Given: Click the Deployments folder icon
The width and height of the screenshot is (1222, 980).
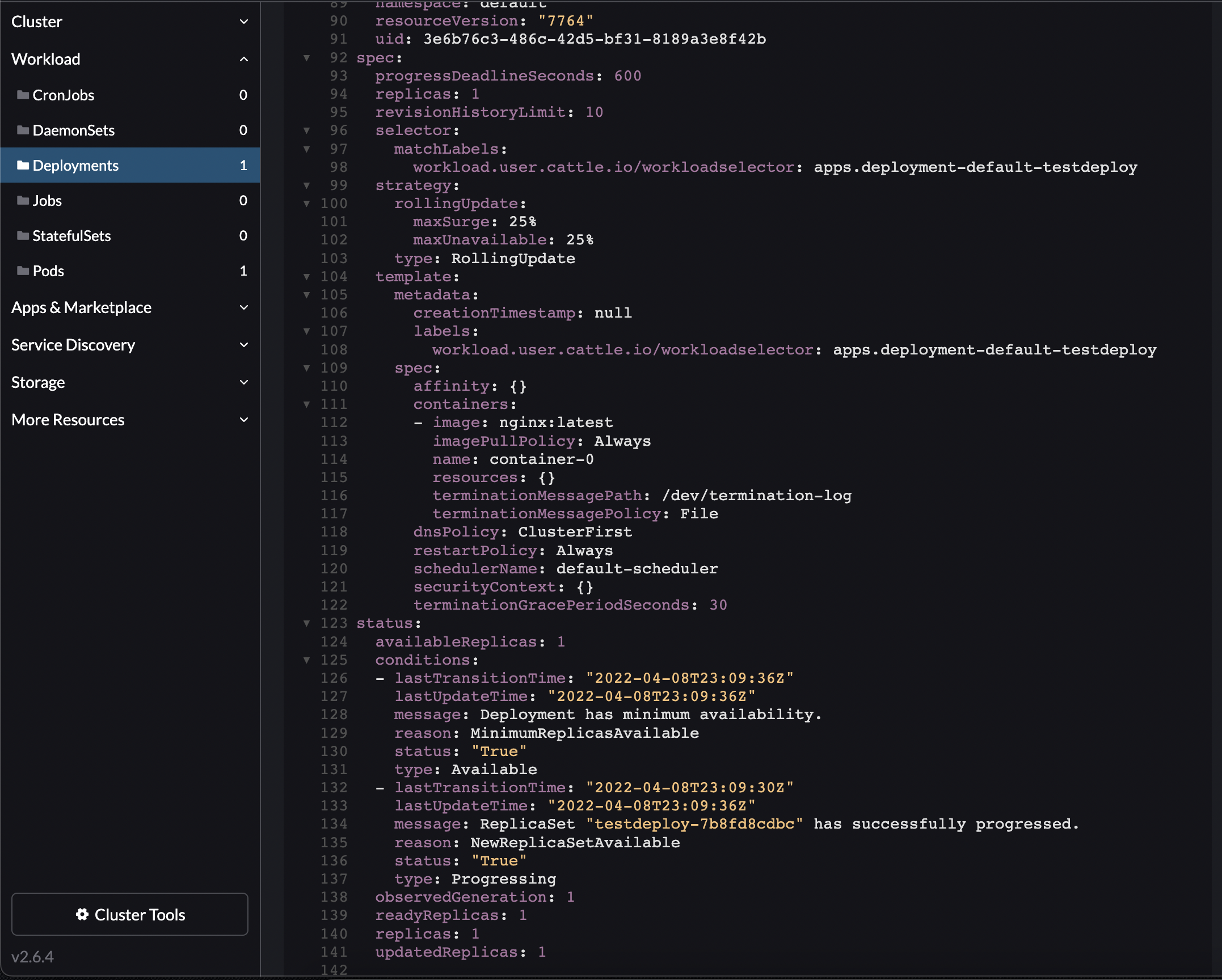Looking at the screenshot, I should [23, 165].
